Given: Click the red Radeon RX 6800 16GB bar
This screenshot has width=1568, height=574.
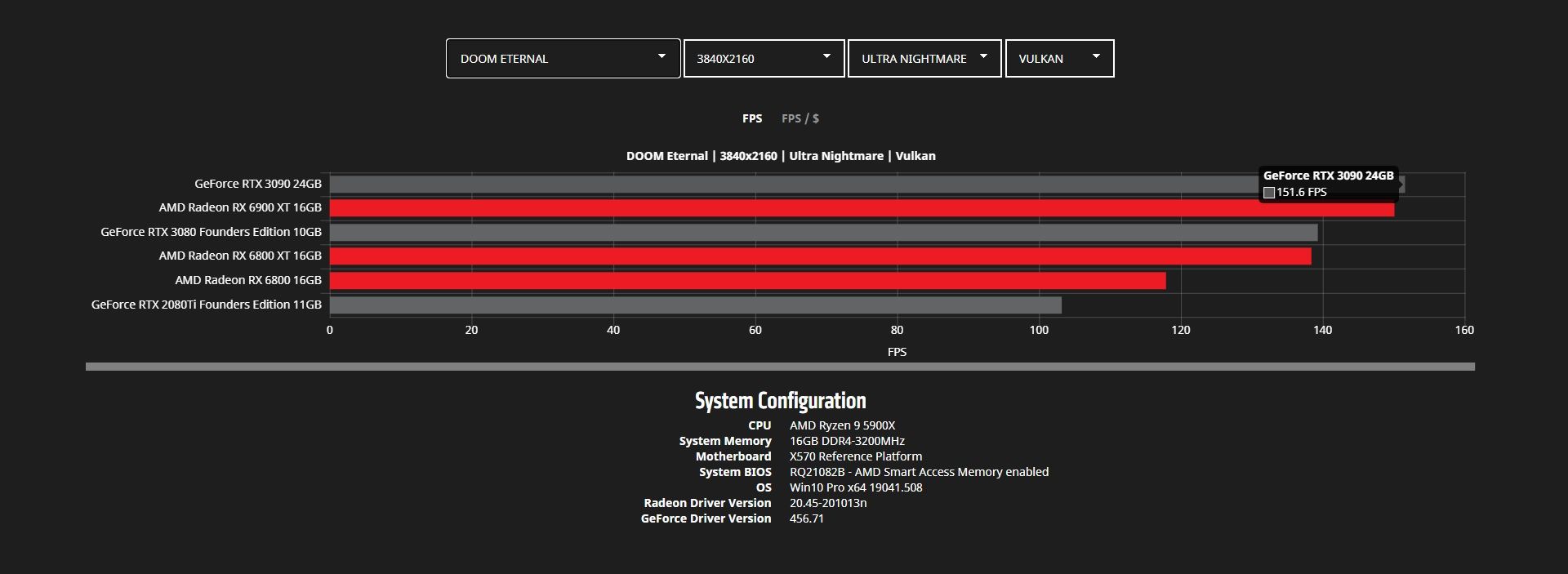Looking at the screenshot, I should coord(747,281).
